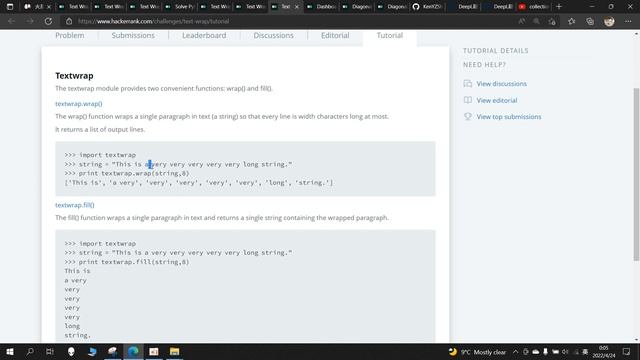Viewport: 640px width, 360px height.
Task: Open Windows taskbar search
Action: coord(30,351)
